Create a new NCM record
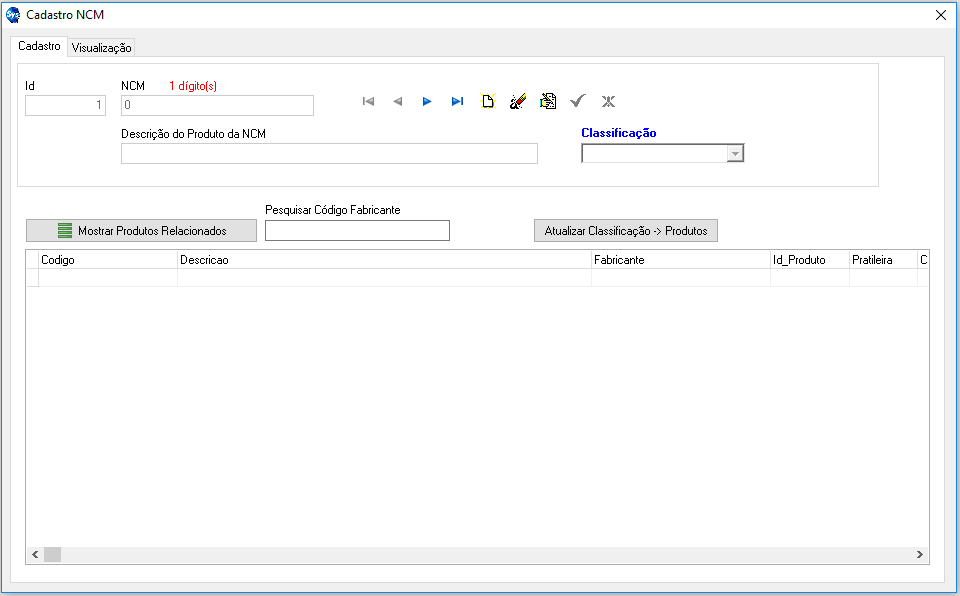 488,101
